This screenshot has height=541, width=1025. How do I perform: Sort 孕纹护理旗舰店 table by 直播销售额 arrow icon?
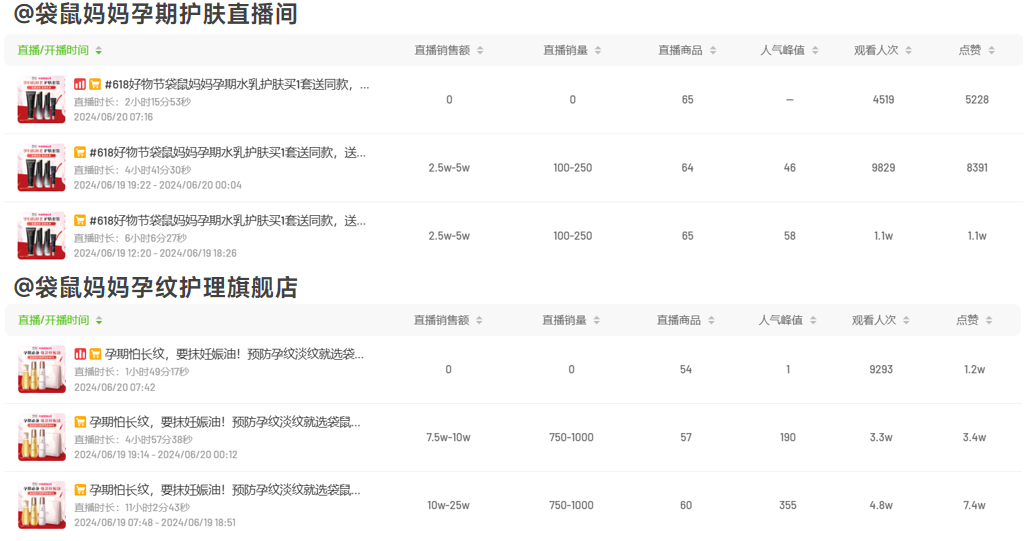point(479,320)
